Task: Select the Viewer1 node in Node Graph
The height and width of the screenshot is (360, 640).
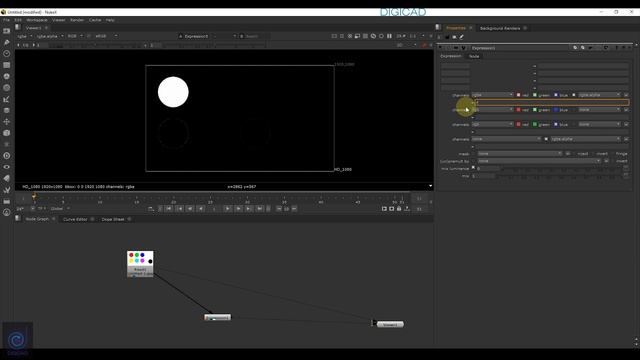Action: tap(390, 324)
